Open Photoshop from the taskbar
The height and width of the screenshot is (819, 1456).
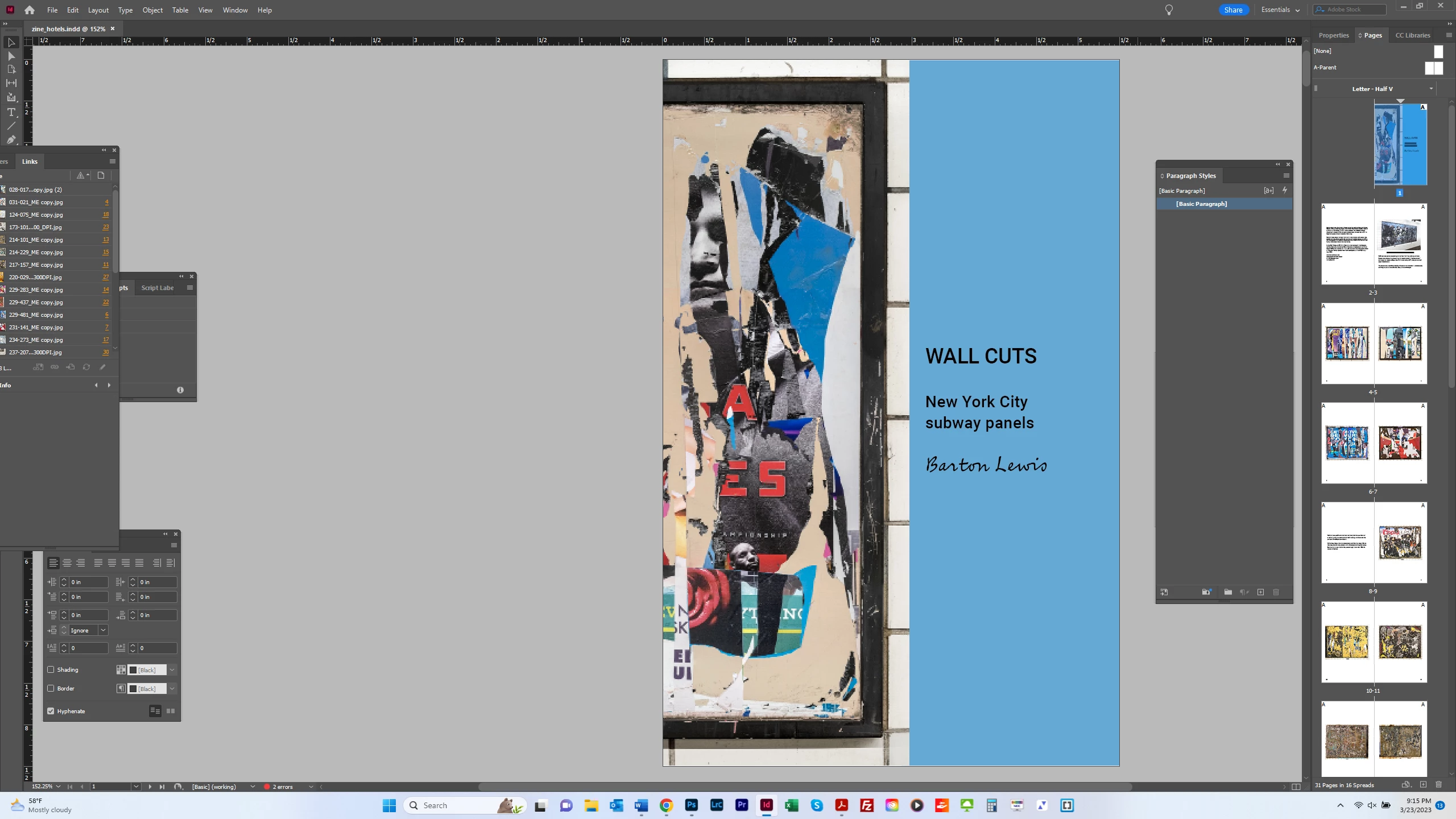[691, 805]
